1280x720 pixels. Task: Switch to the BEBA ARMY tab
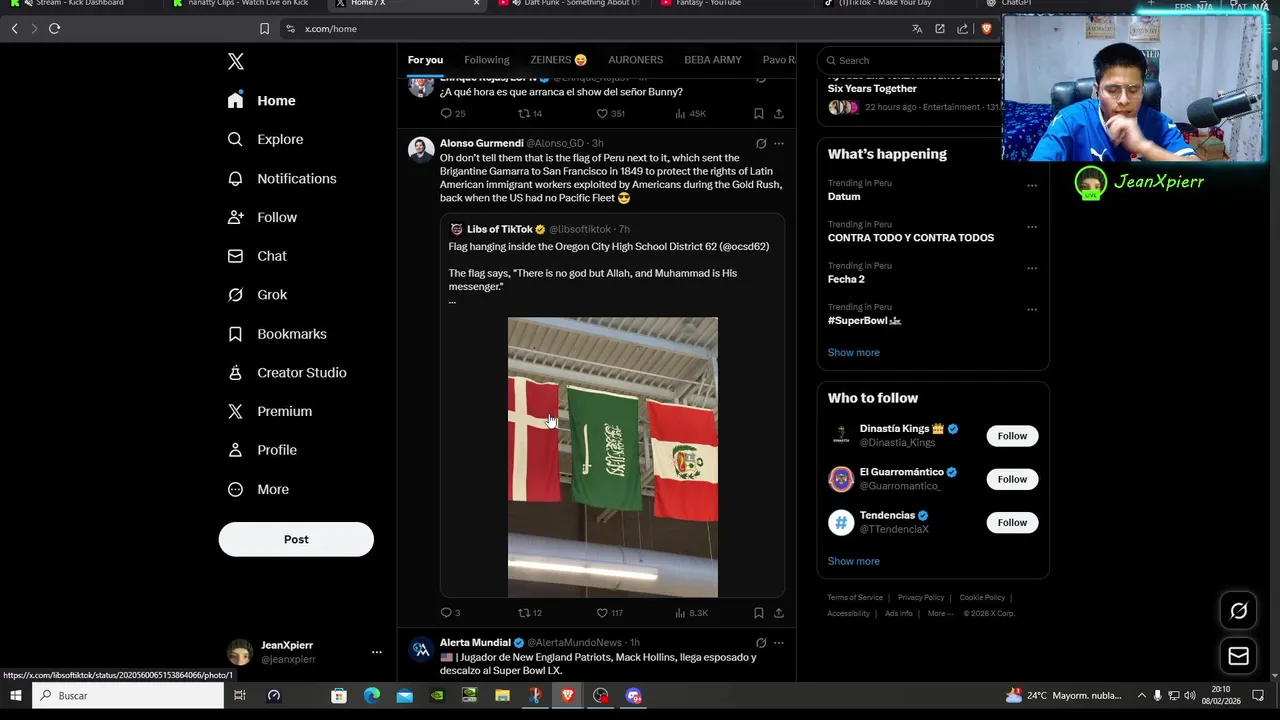[713, 60]
